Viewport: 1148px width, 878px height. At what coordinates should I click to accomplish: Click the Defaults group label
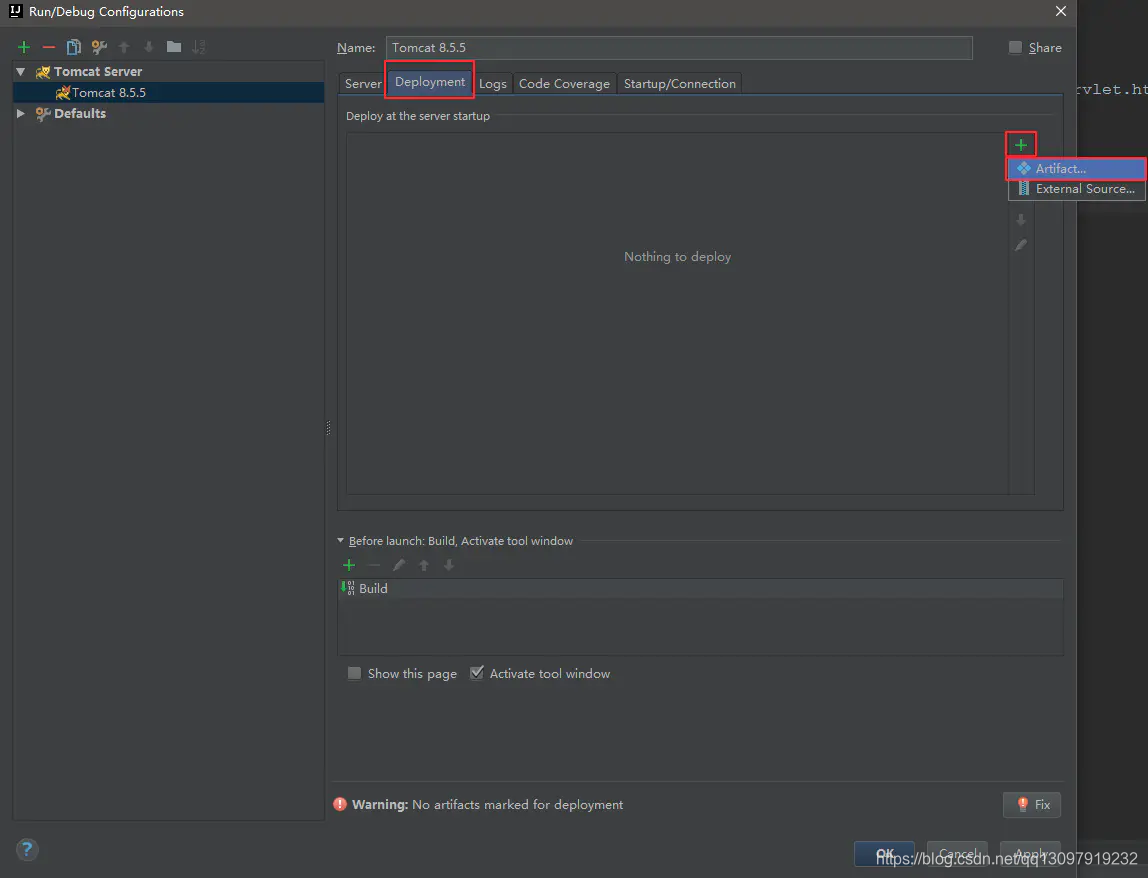coord(80,114)
